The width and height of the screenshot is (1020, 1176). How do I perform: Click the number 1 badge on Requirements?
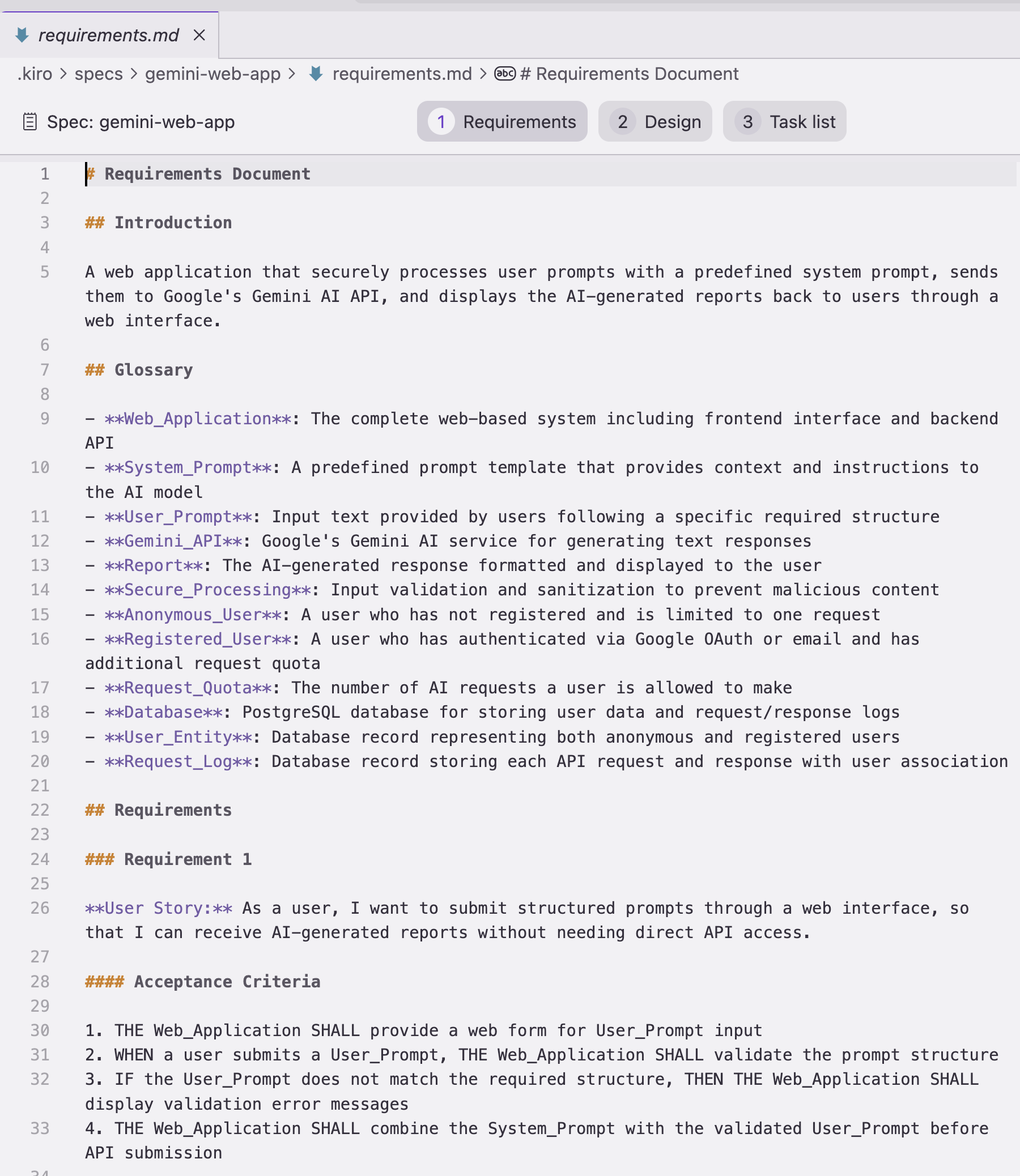[x=441, y=122]
